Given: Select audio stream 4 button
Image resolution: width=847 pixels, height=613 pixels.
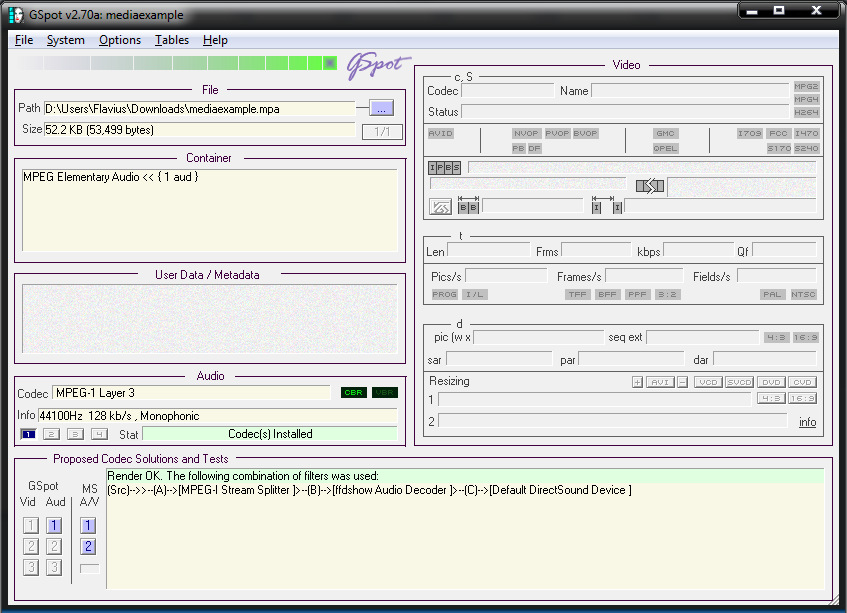Looking at the screenshot, I should (99, 434).
